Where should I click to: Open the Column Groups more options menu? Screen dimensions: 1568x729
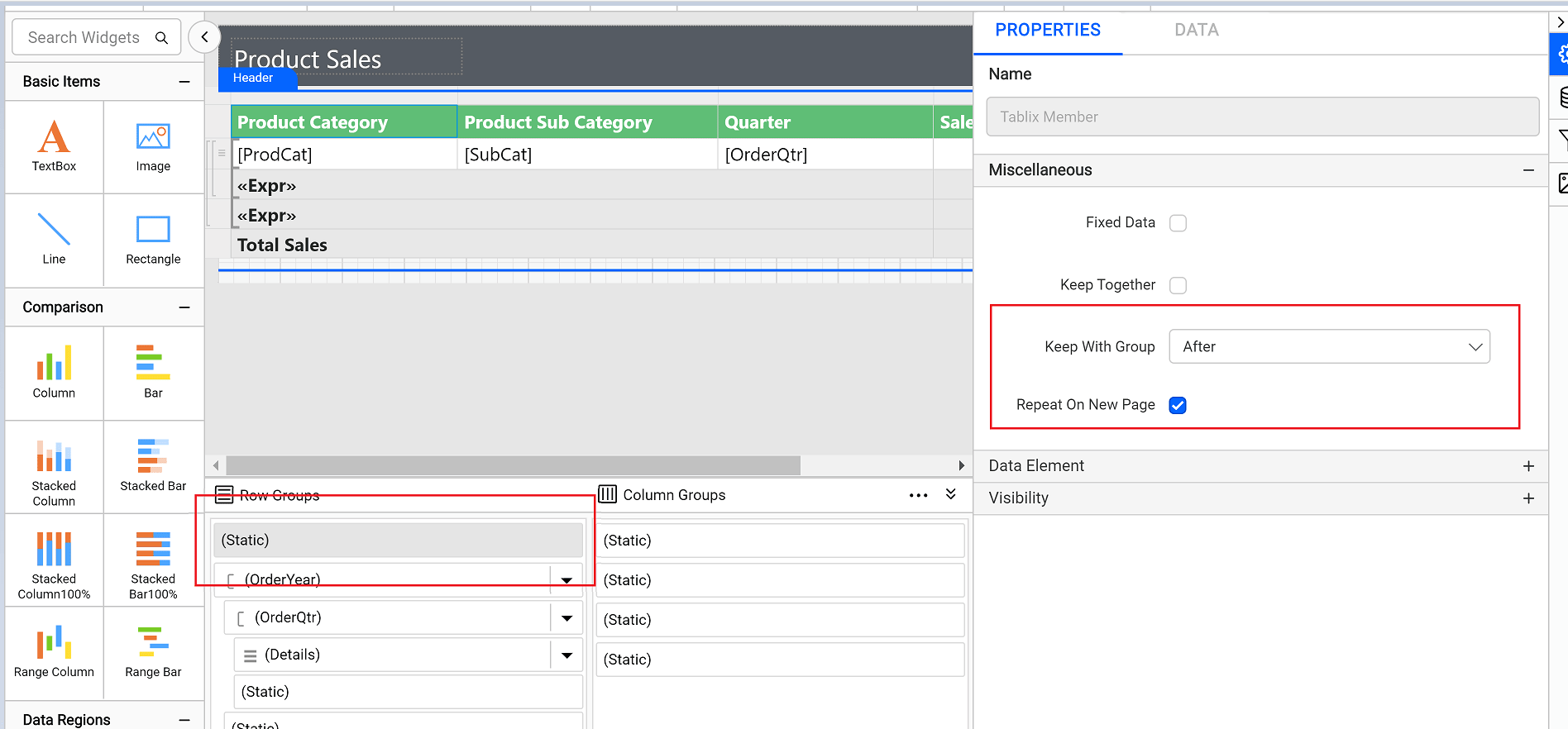(918, 495)
